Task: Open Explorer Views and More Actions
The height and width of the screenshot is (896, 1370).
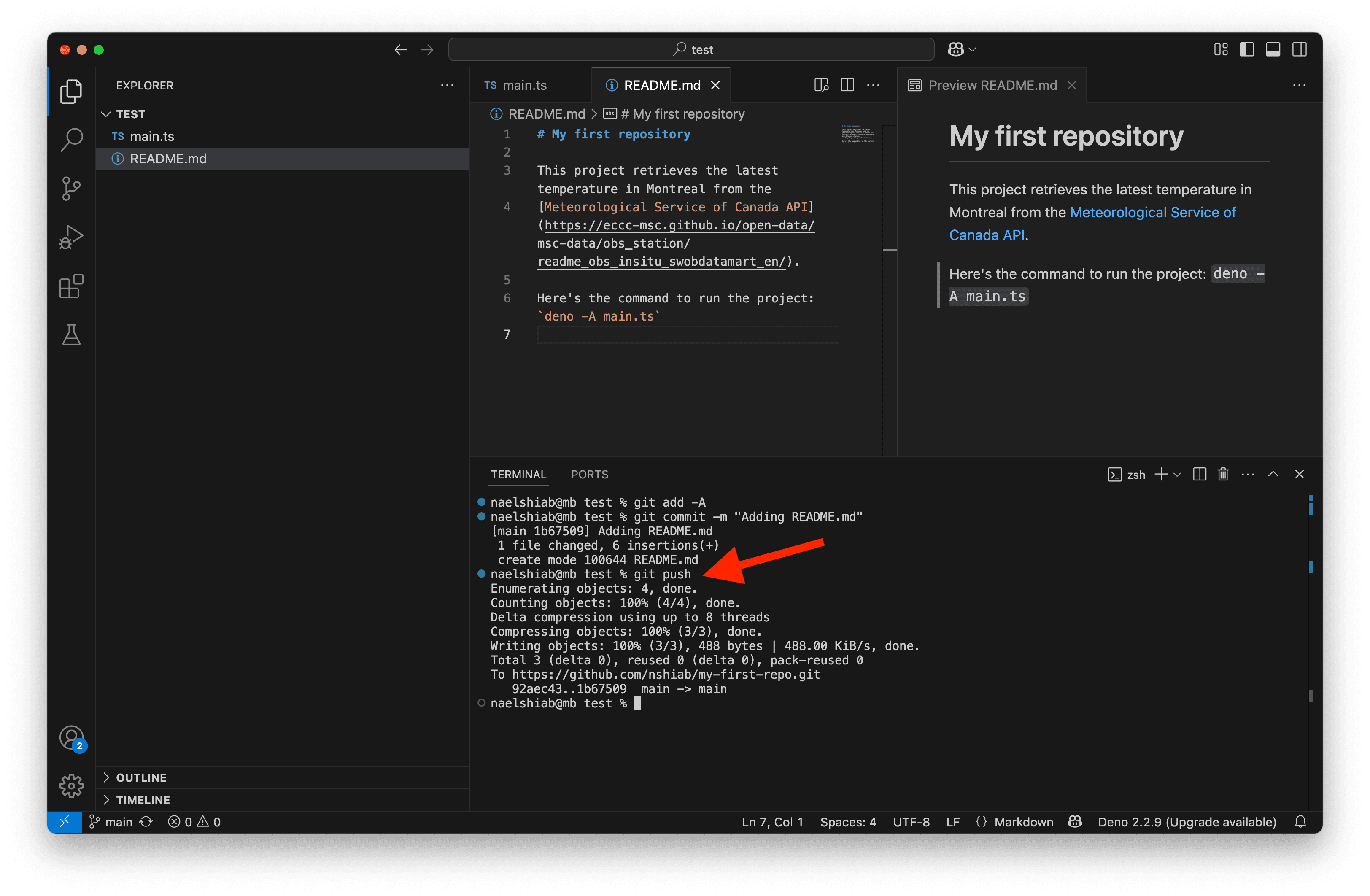Action: click(x=447, y=85)
